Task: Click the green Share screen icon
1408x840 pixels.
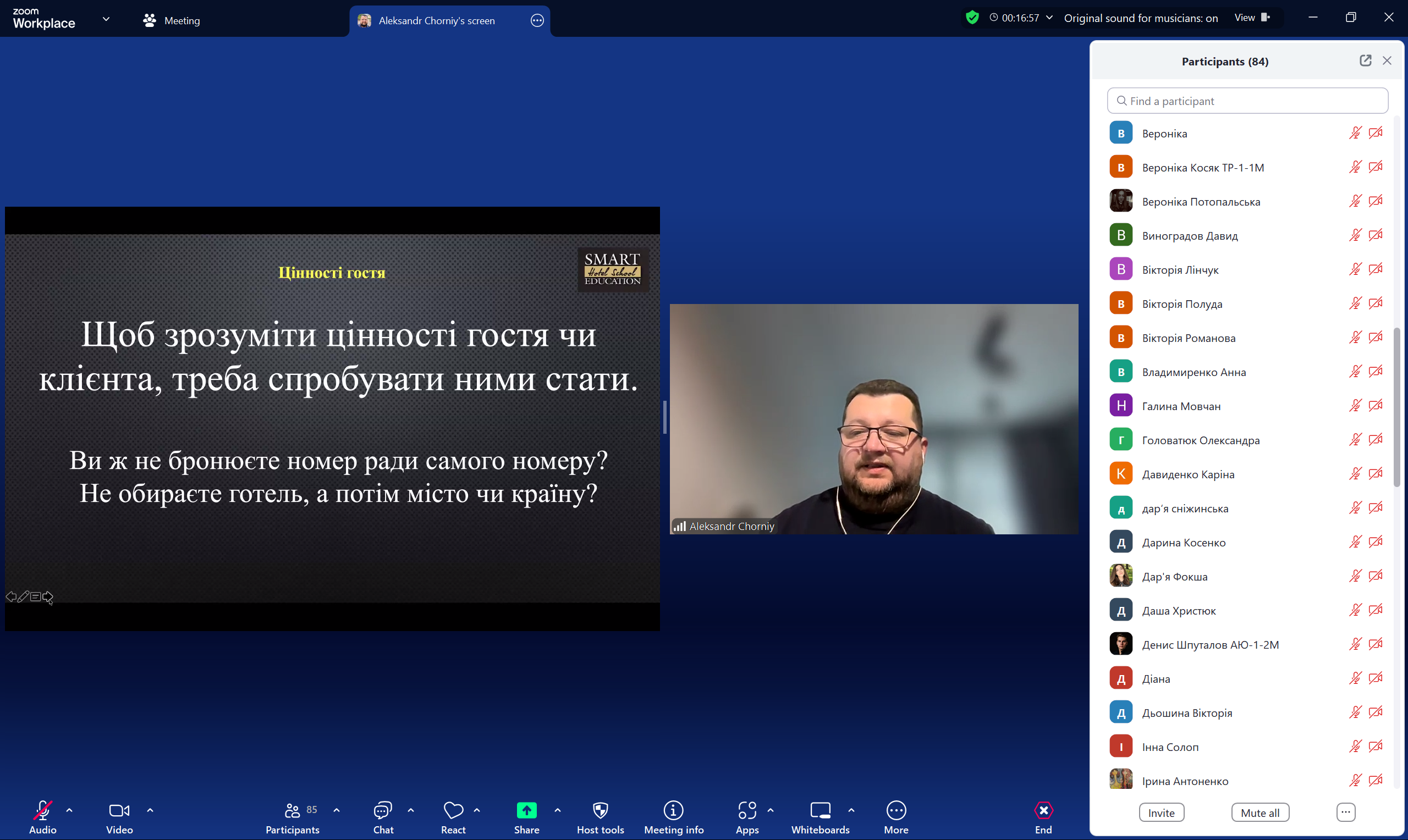Action: pos(526,810)
